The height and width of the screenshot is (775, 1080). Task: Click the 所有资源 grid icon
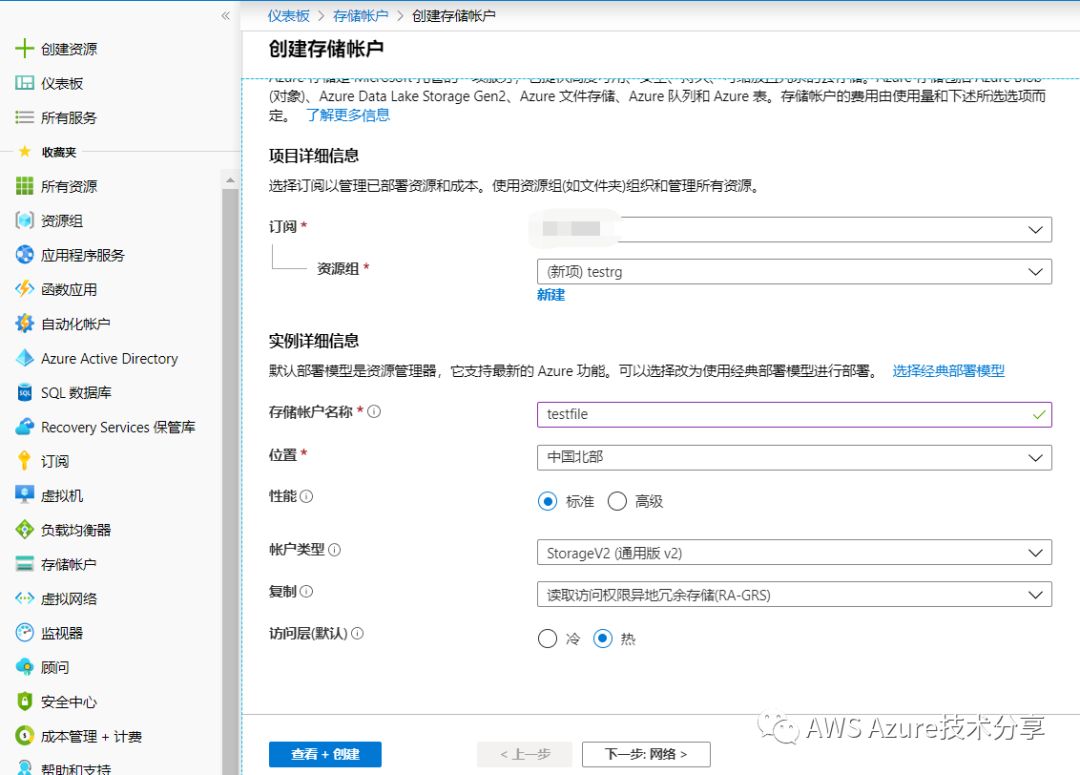[24, 186]
